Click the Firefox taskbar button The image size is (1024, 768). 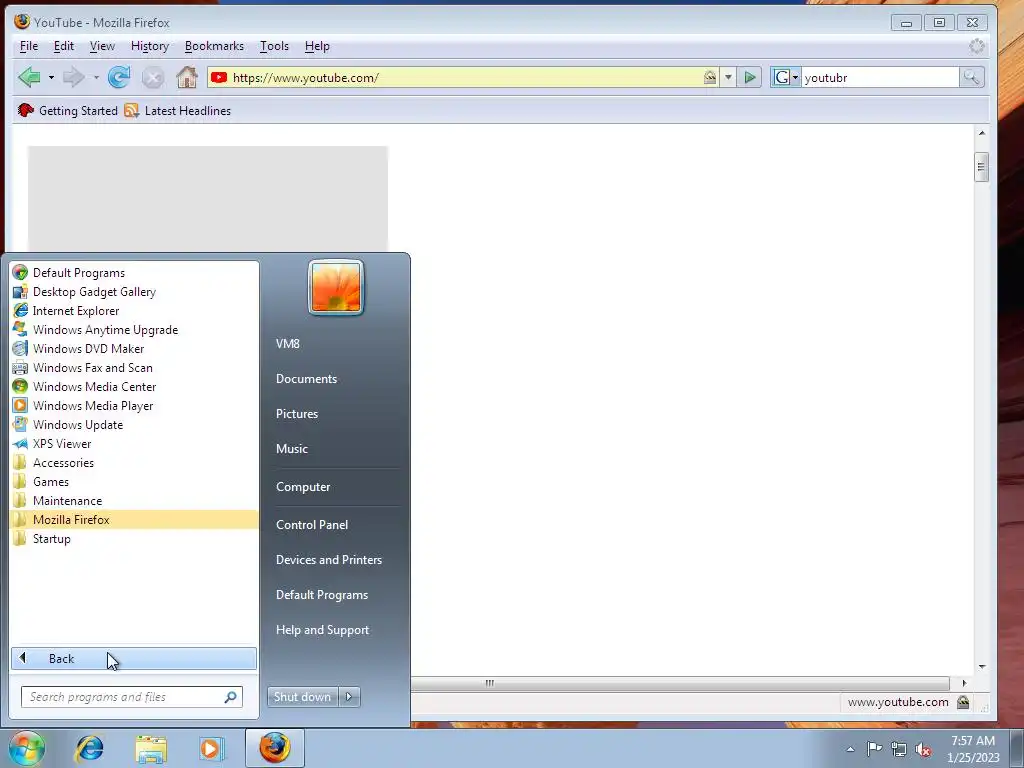pyautogui.click(x=275, y=748)
